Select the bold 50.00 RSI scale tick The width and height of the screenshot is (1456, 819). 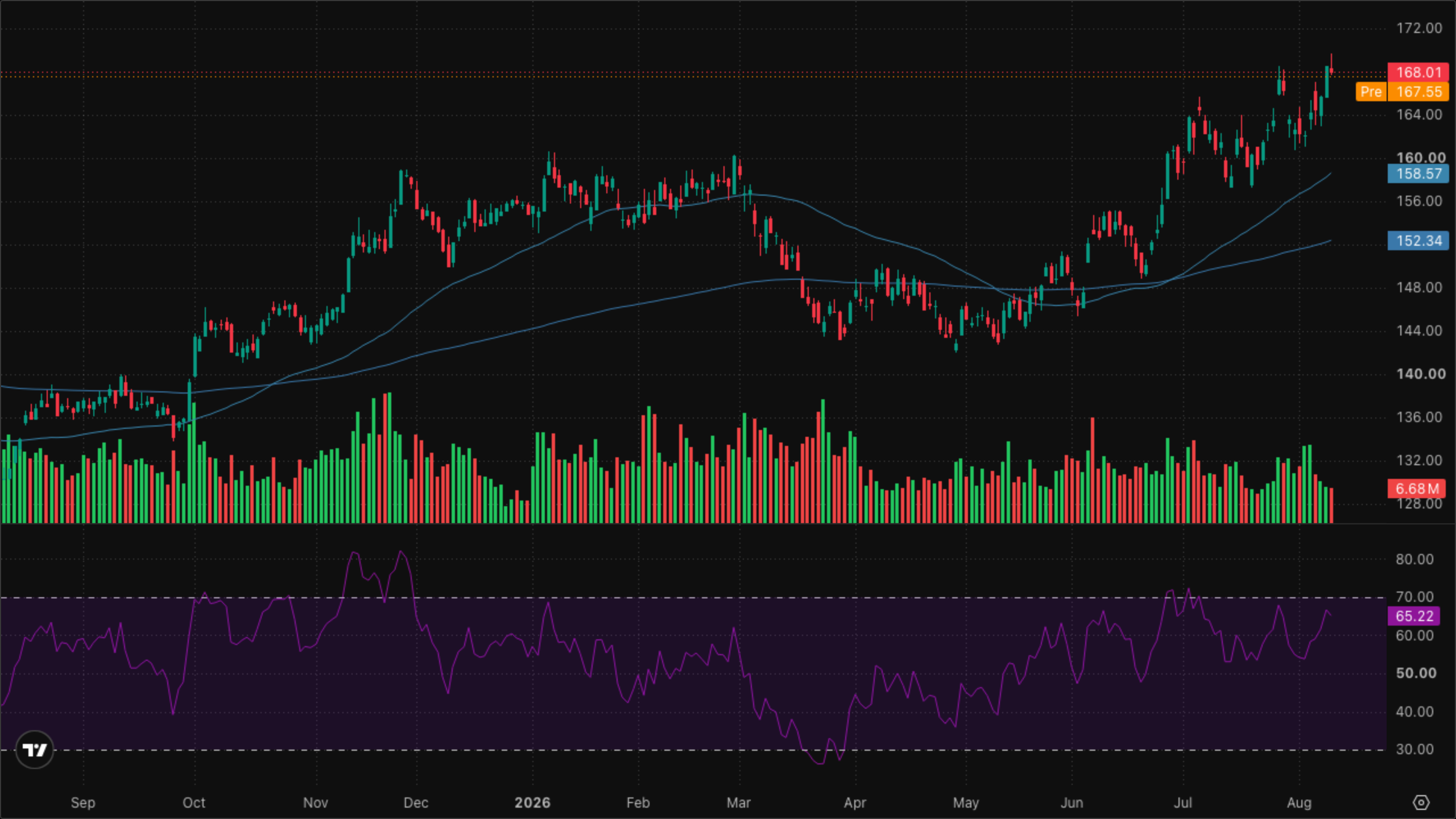tap(1416, 673)
